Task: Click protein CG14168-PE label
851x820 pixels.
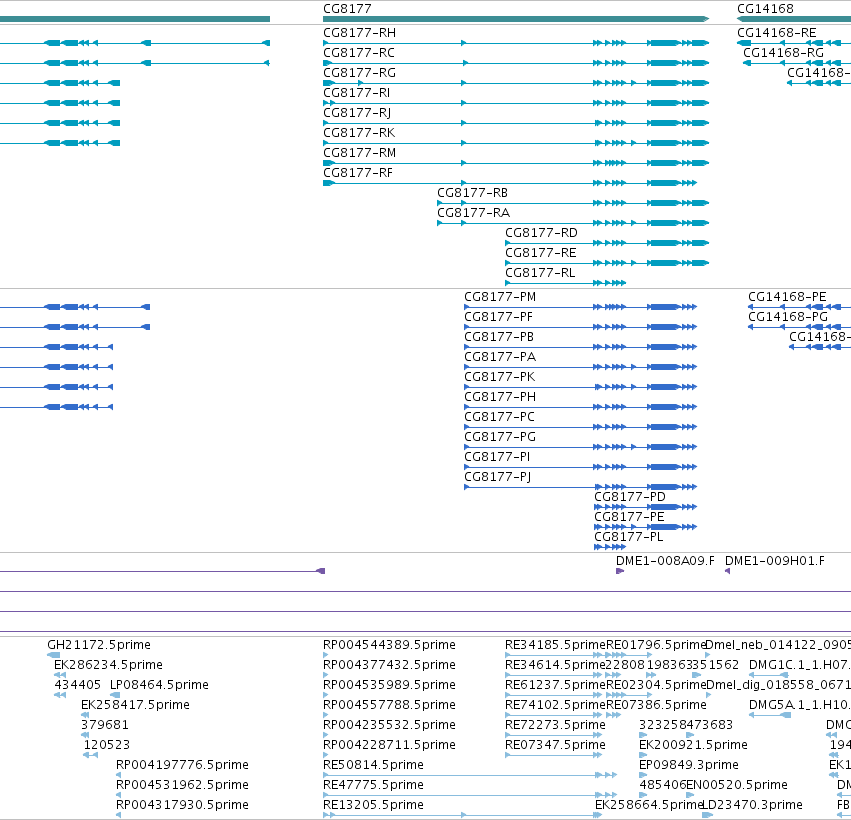Action: [x=787, y=297]
